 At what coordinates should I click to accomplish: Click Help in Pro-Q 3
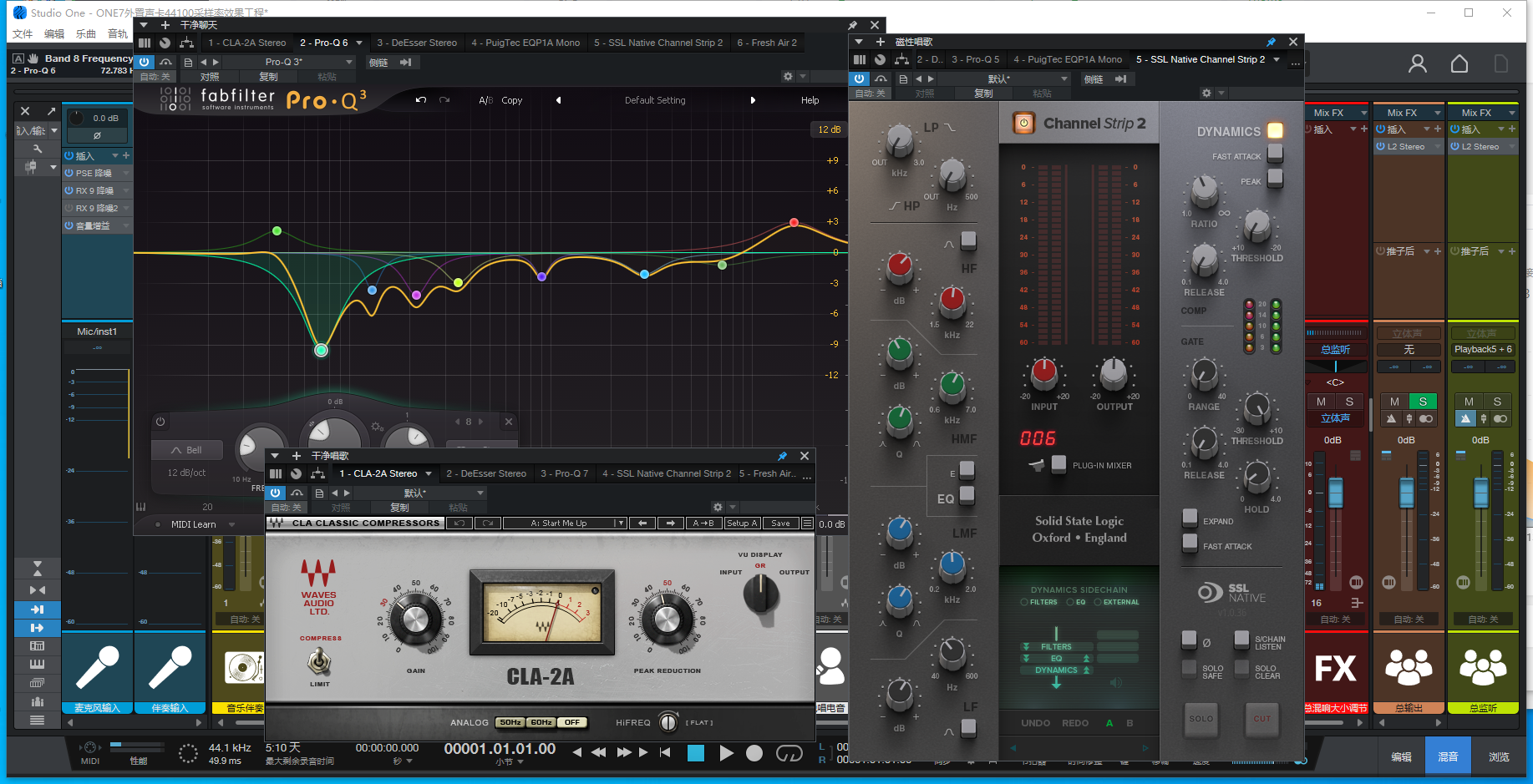(x=810, y=100)
